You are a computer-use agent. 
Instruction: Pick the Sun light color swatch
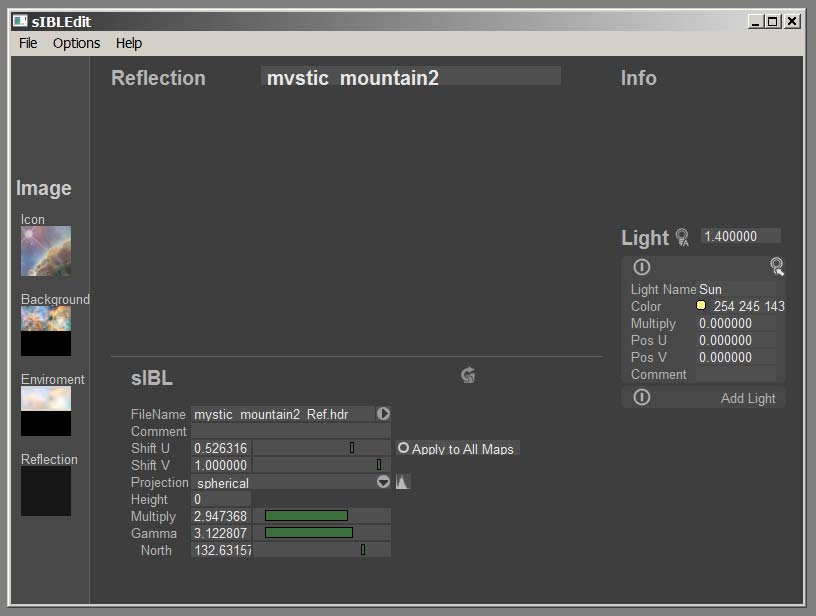(701, 305)
